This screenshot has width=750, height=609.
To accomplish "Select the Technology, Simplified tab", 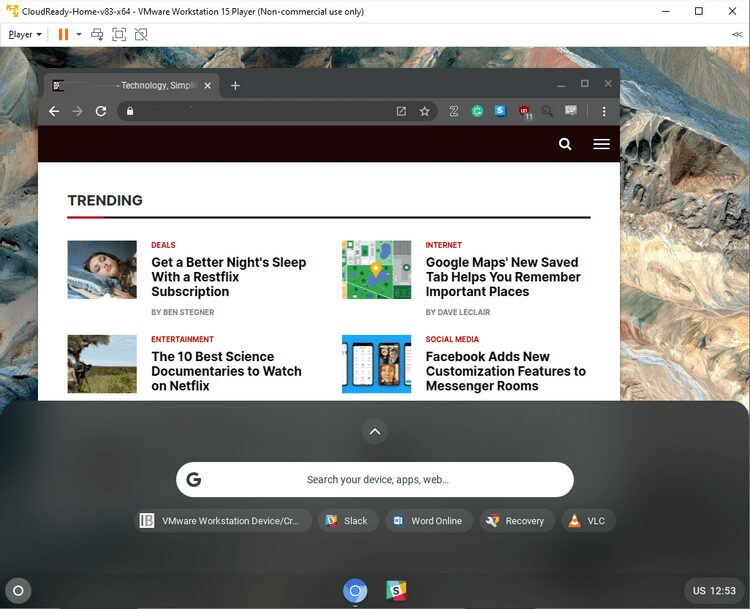I will pyautogui.click(x=132, y=86).
